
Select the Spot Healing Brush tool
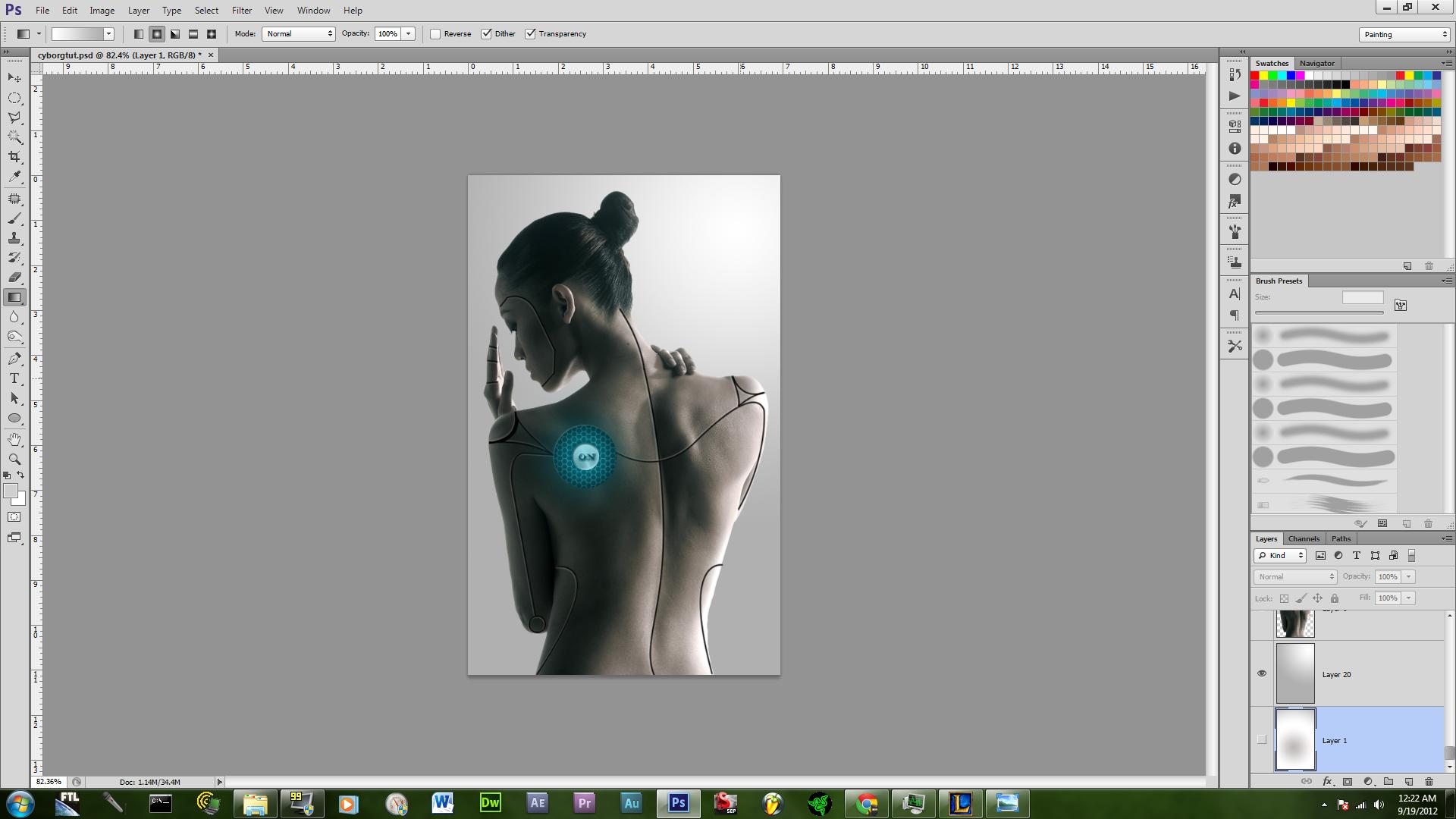click(14, 199)
